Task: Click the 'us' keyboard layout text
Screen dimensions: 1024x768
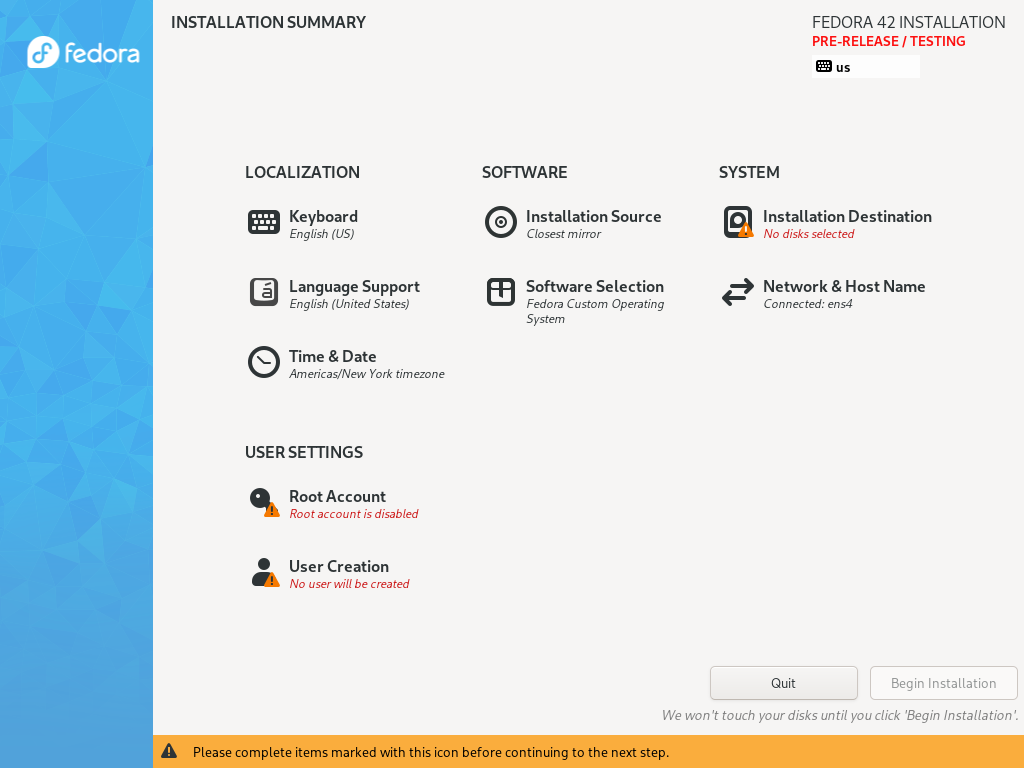Action: 843,67
